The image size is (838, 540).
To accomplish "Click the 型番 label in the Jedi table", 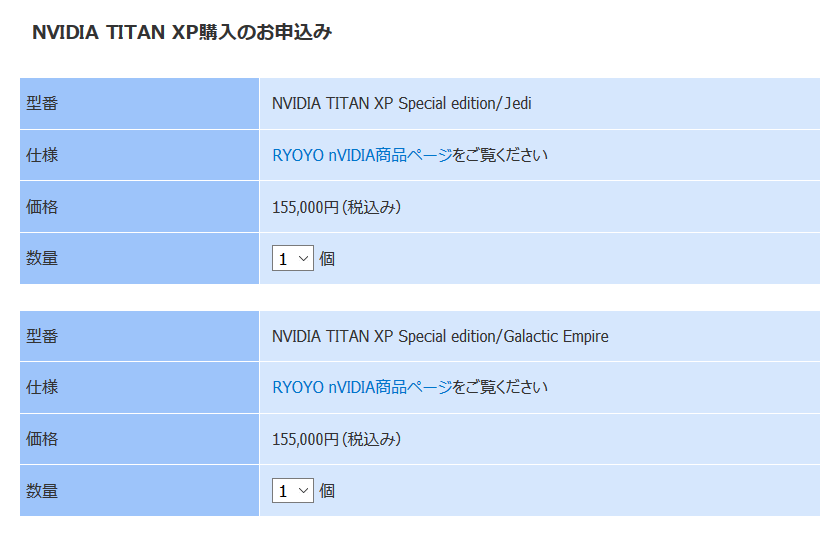I will tap(42, 103).
